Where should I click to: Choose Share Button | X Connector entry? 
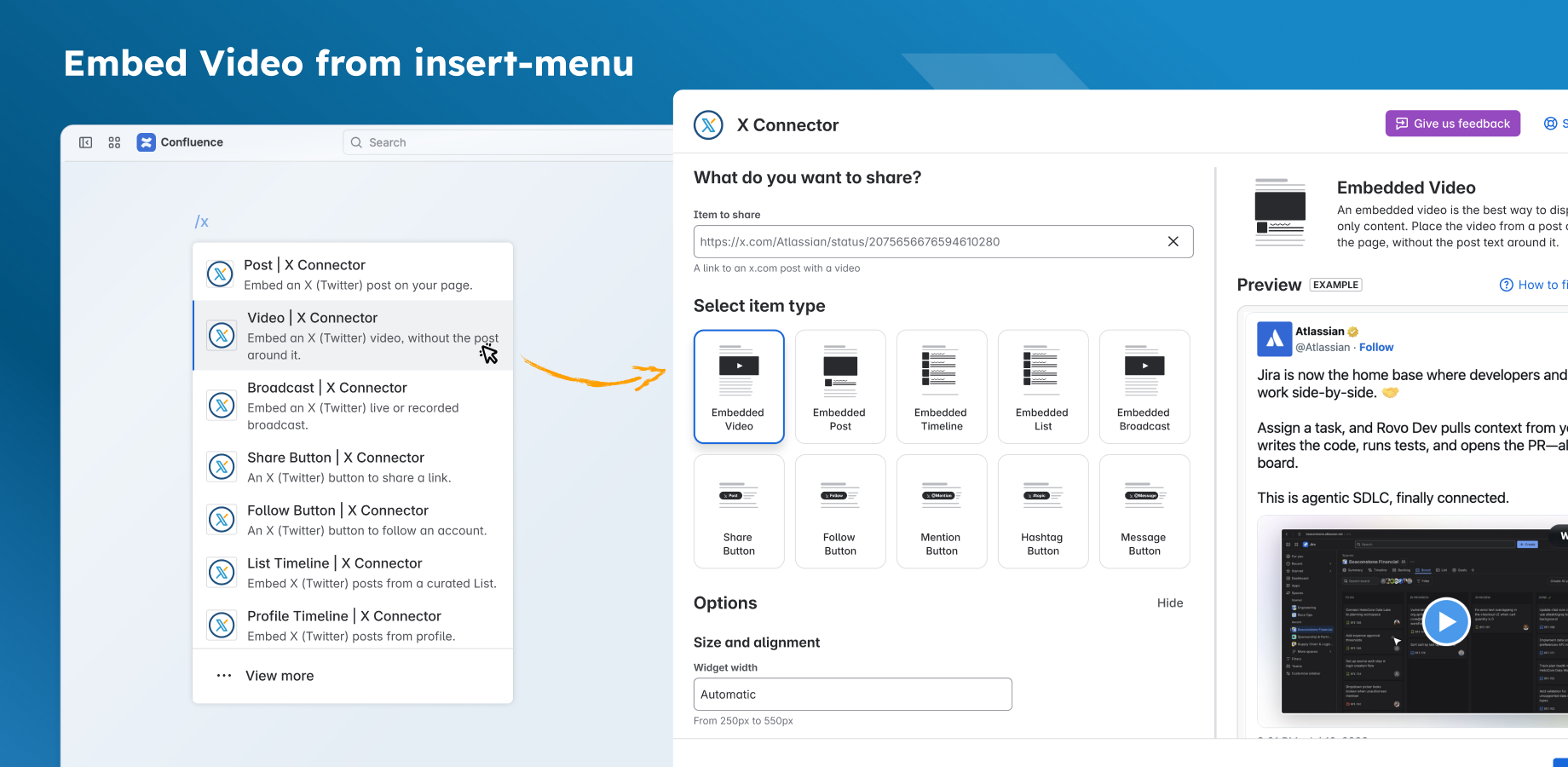(353, 466)
